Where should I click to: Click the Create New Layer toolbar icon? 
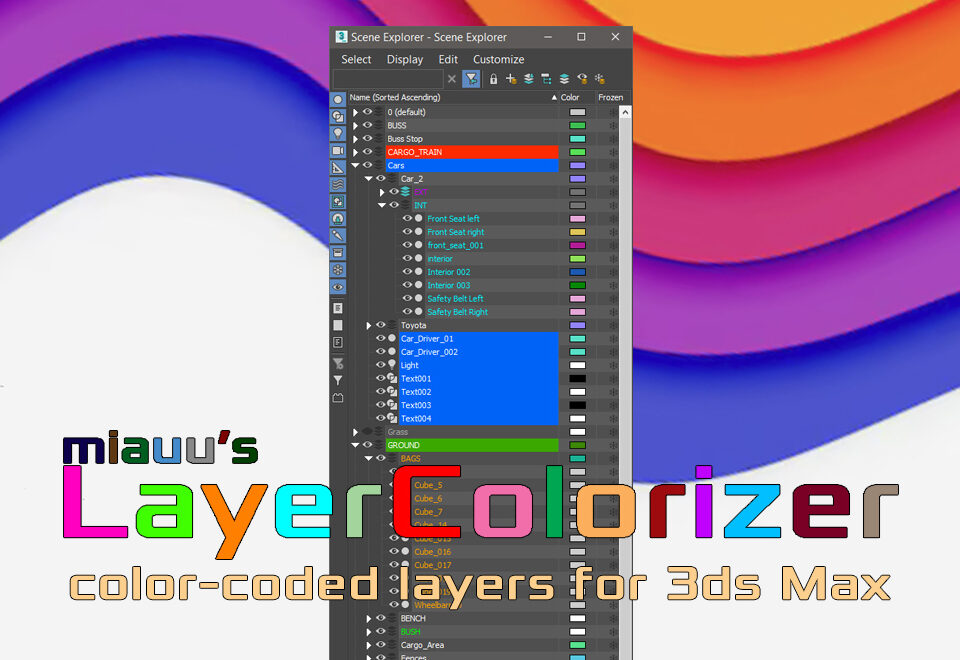[511, 79]
